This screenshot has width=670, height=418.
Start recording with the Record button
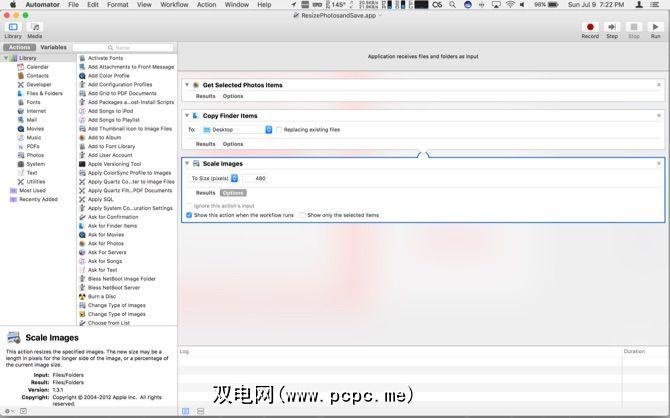[x=590, y=27]
